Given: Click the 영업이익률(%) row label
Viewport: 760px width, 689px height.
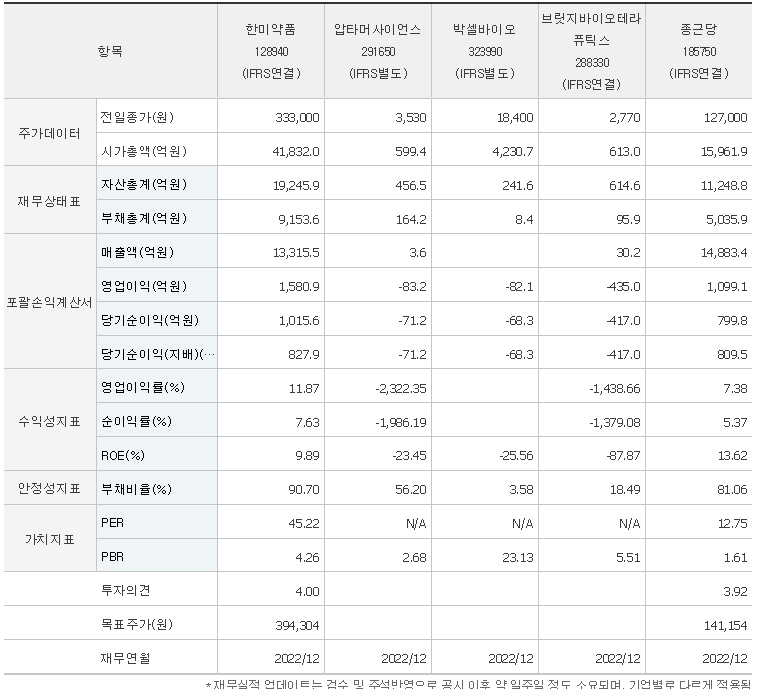Looking at the screenshot, I should pyautogui.click(x=142, y=388).
